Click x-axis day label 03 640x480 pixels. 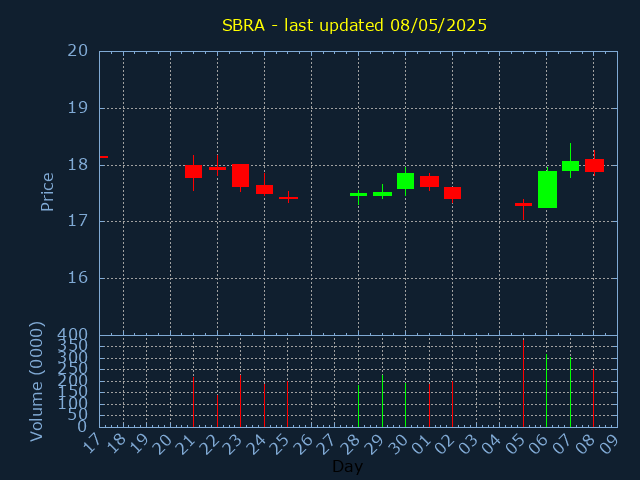(x=468, y=444)
